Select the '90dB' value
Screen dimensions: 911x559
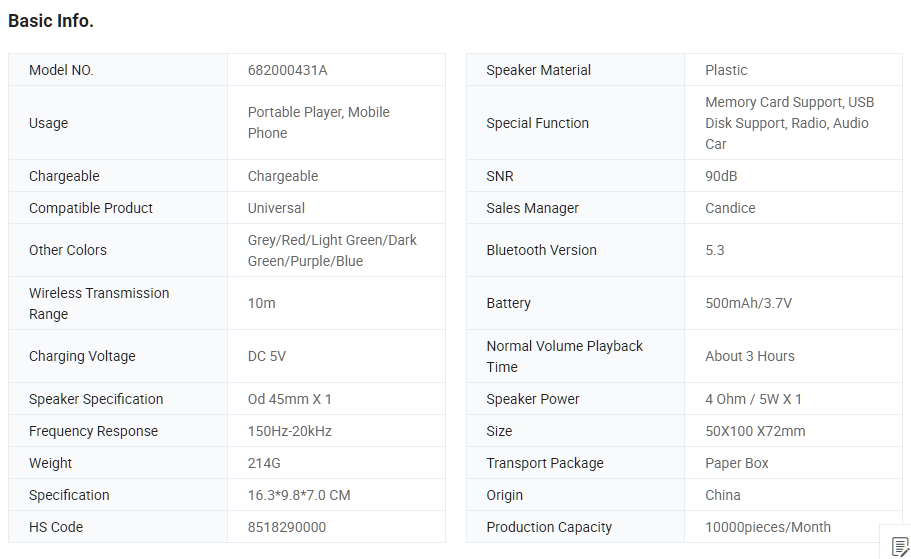[722, 176]
